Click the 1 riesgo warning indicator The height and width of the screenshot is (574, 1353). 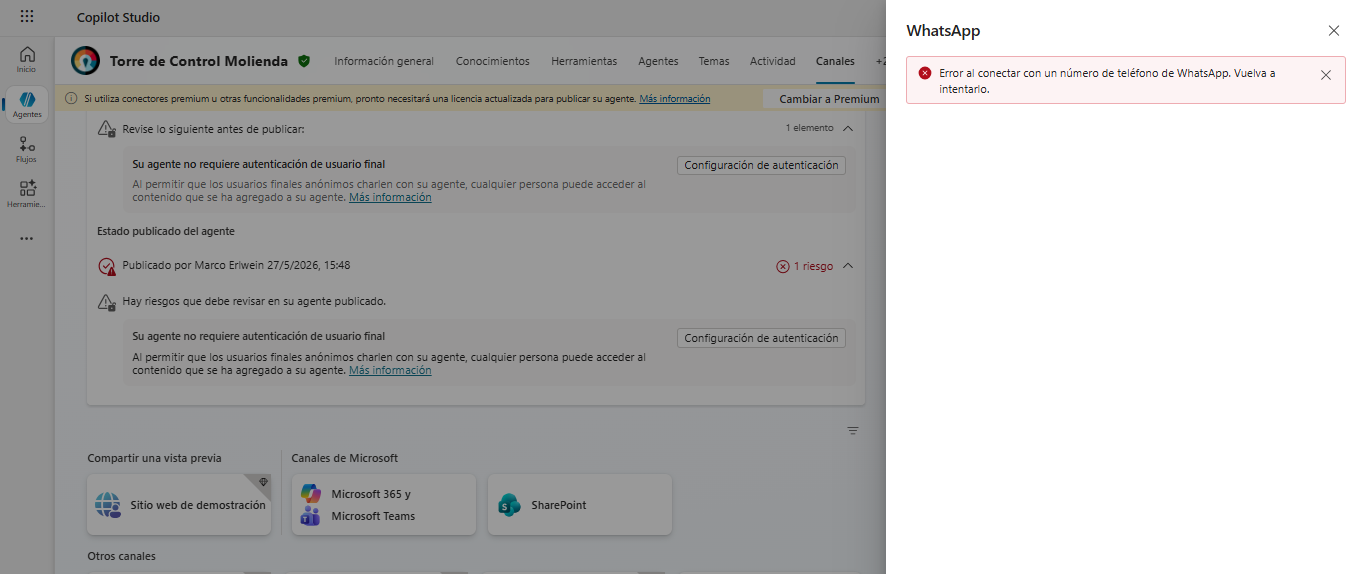805,266
